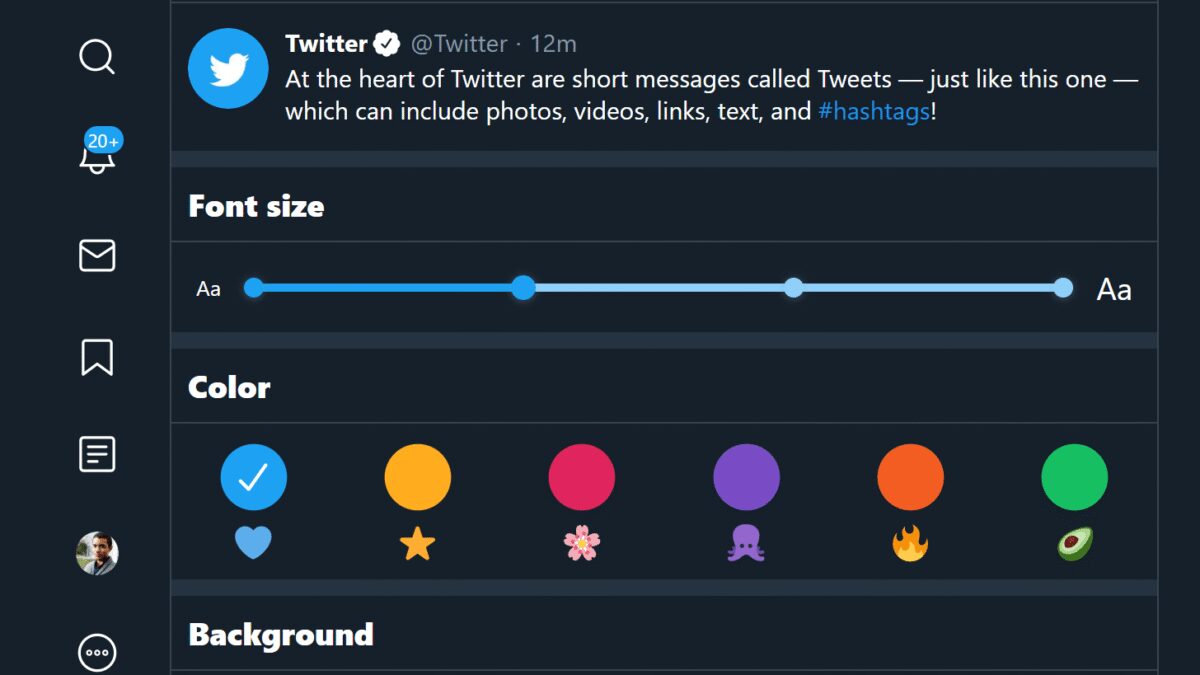
Task: Confirm the blue color is selected
Action: pyautogui.click(x=253, y=477)
